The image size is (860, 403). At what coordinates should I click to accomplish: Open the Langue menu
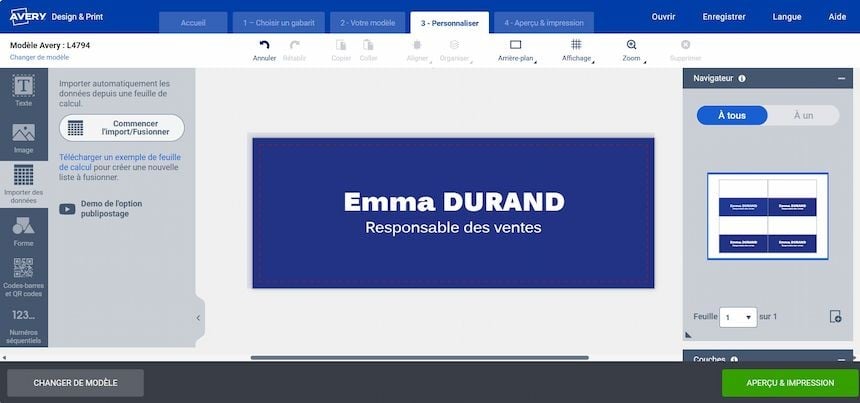click(x=787, y=17)
